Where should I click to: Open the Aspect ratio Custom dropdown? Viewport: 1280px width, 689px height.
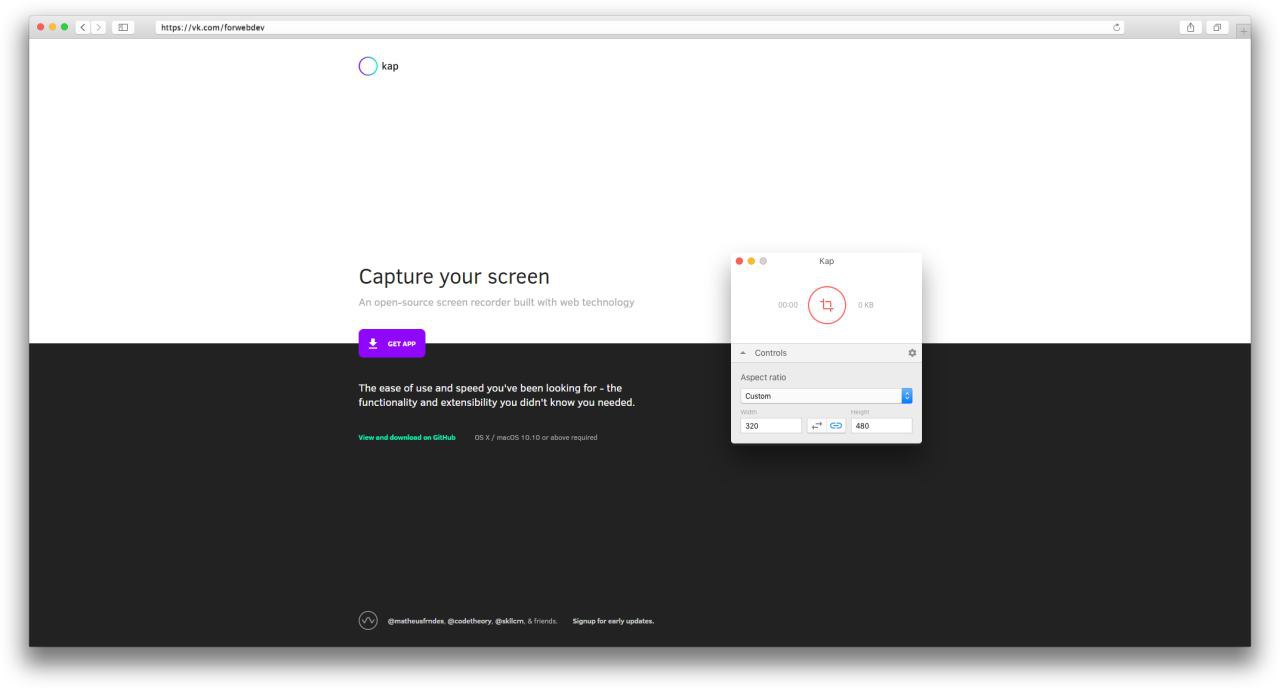pyautogui.click(x=826, y=396)
